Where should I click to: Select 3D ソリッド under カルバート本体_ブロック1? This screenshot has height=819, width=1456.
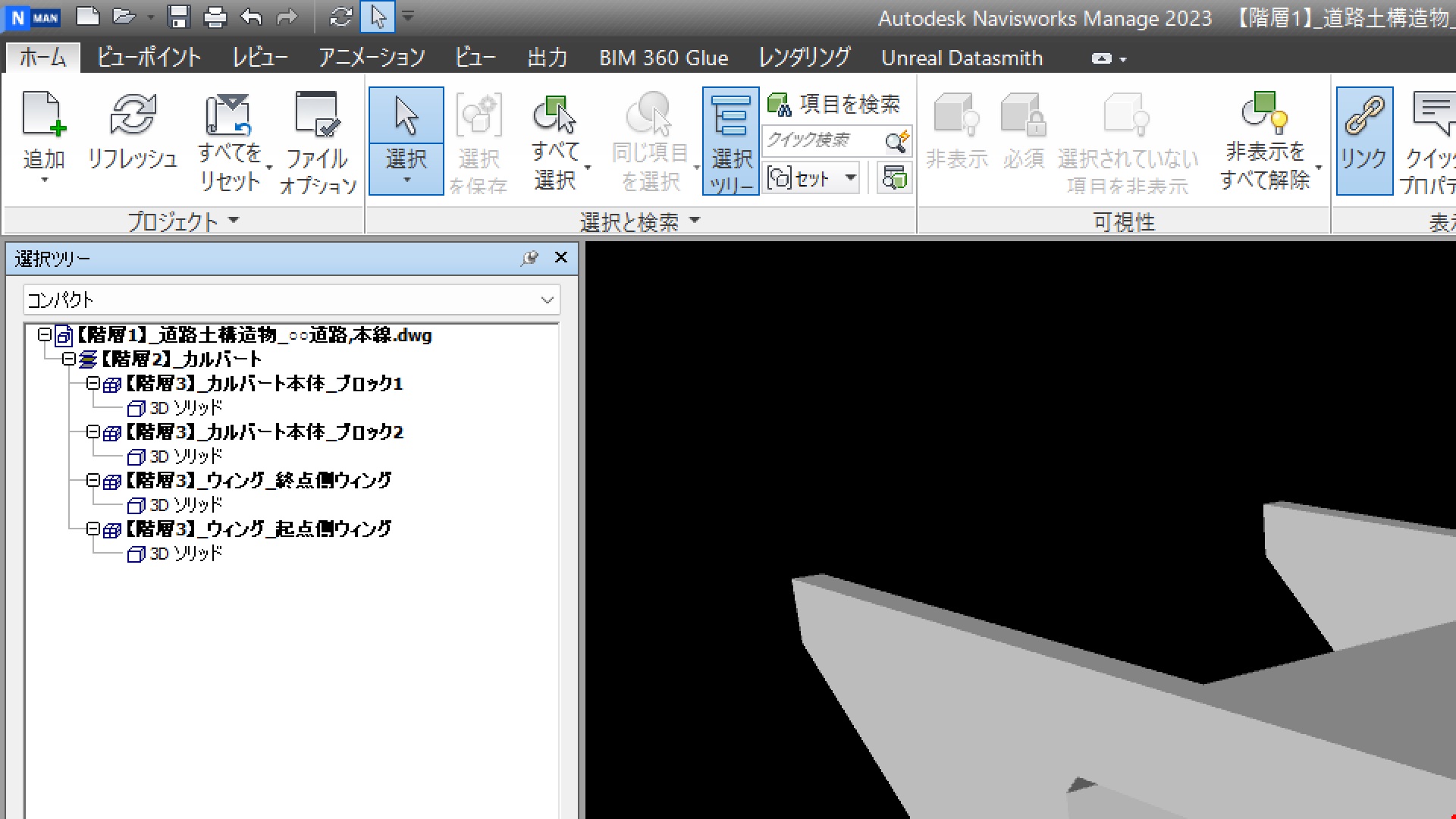[186, 408]
